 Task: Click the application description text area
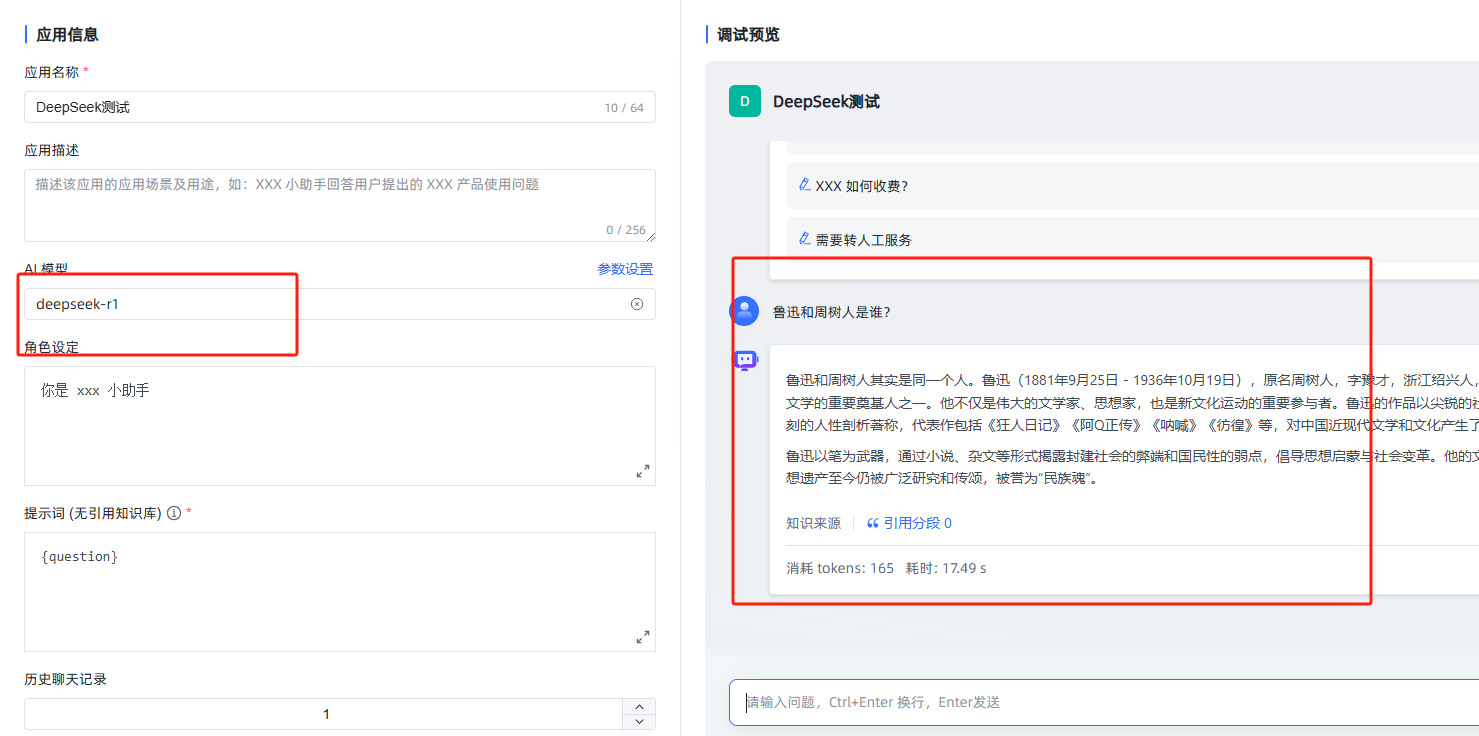[x=340, y=205]
